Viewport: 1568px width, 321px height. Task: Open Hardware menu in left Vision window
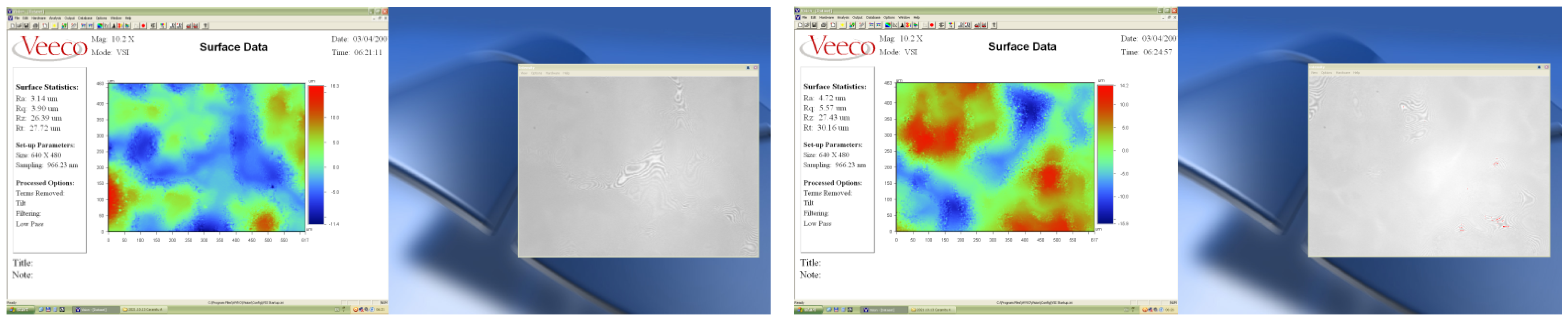tap(39, 18)
